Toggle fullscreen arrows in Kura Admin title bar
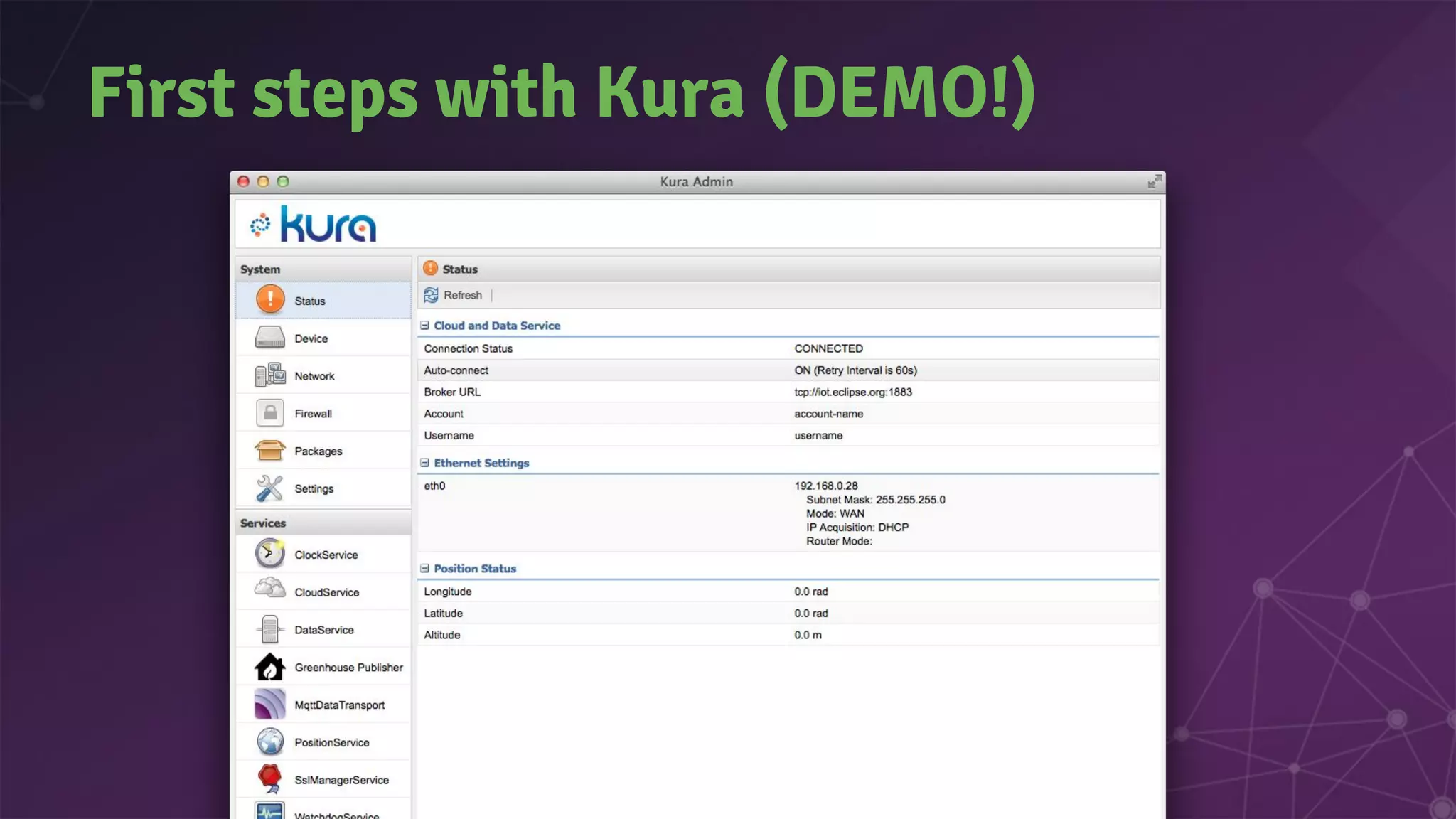This screenshot has height=819, width=1456. pos(1155,182)
